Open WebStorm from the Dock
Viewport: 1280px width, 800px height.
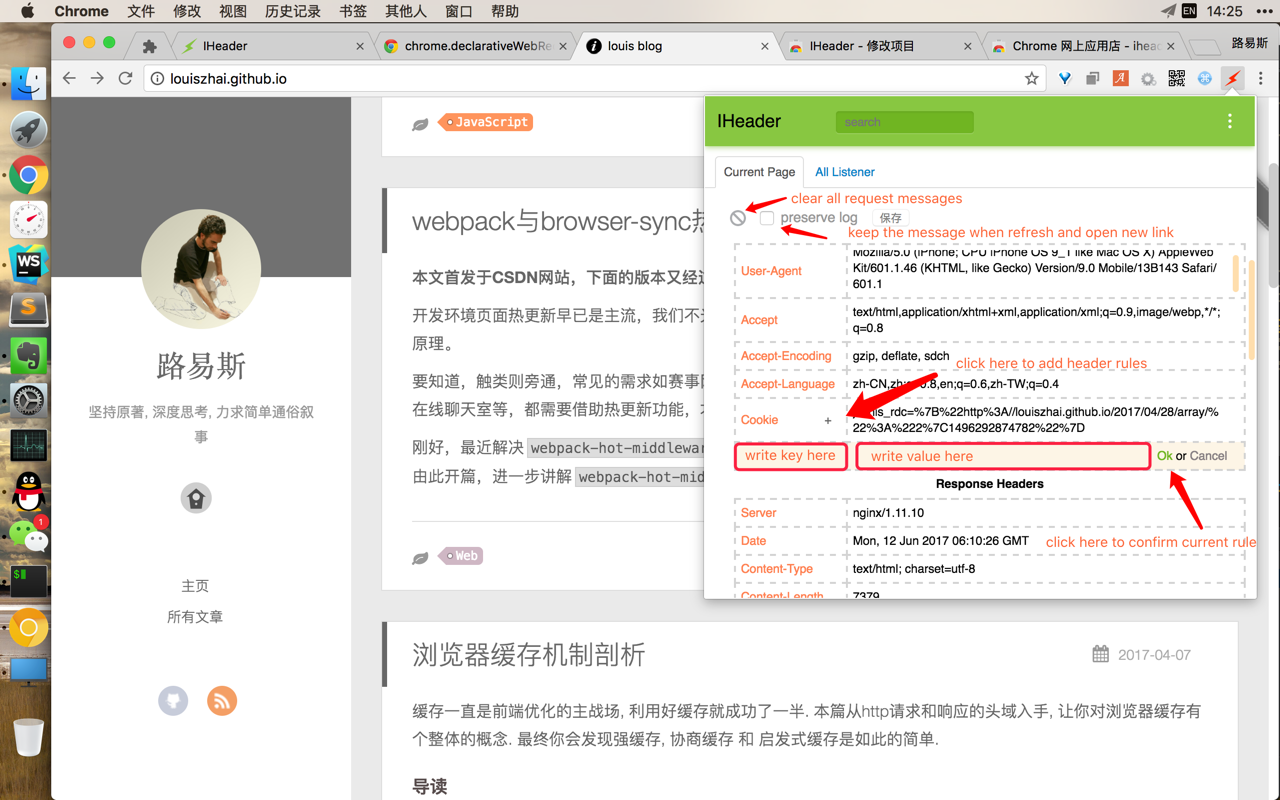click(28, 264)
